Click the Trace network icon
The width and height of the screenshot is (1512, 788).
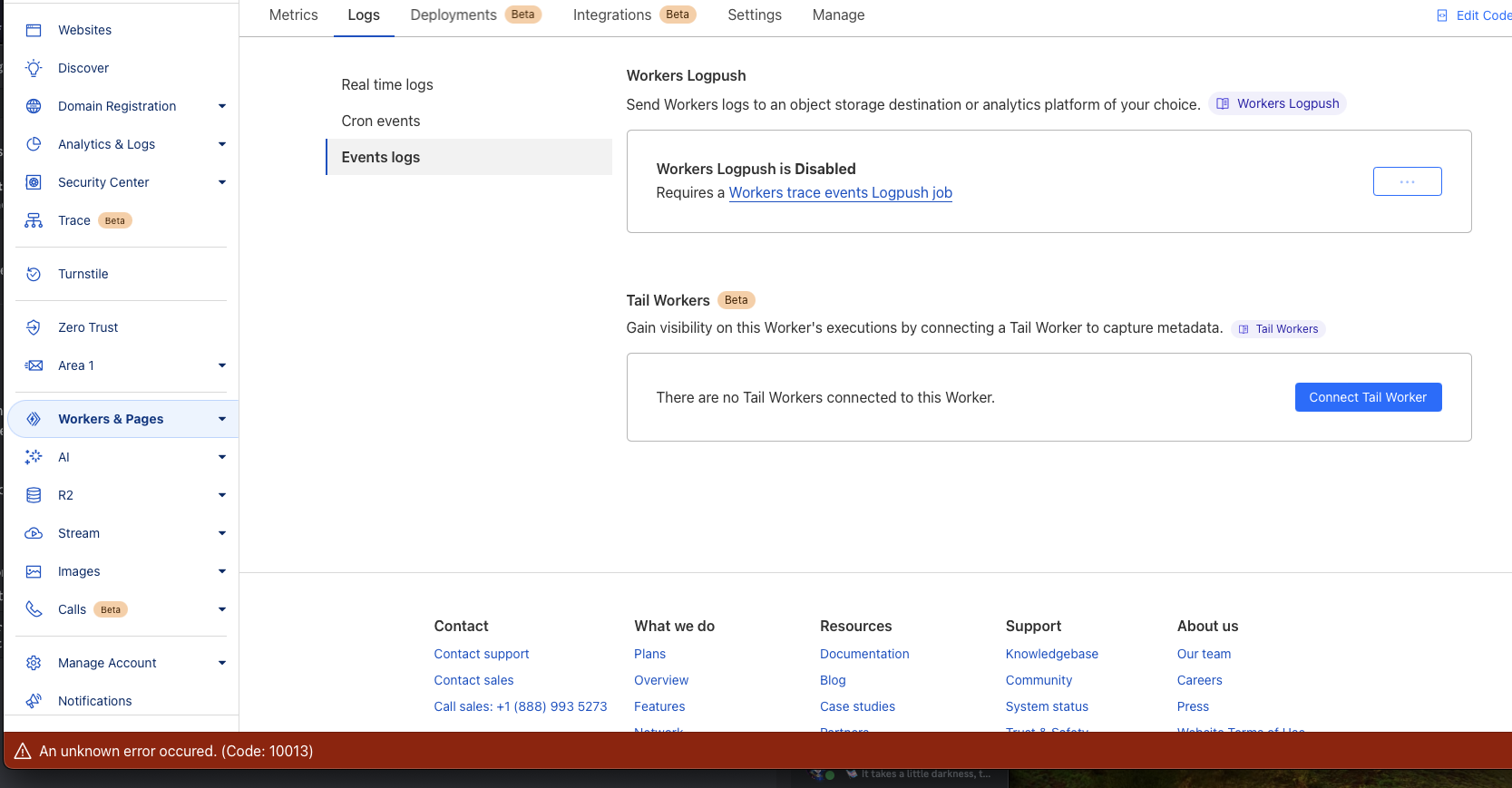(x=34, y=220)
